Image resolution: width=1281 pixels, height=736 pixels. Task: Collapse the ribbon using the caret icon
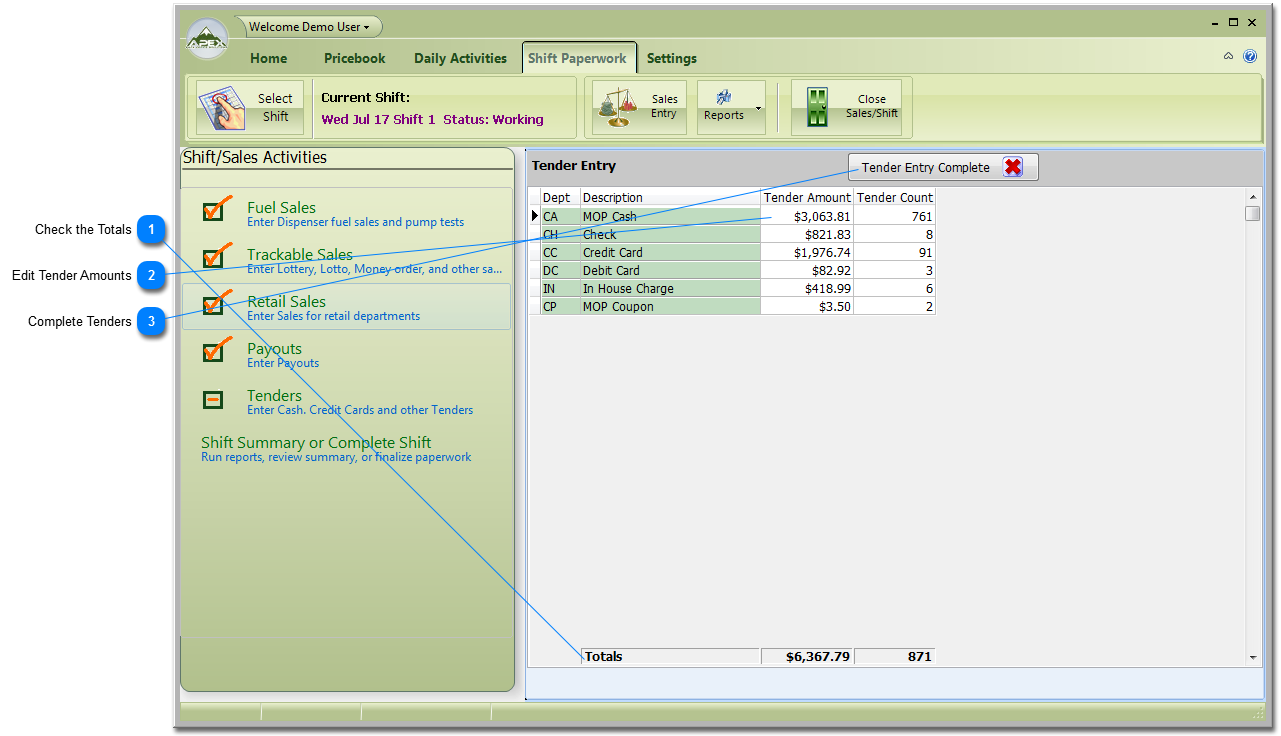coord(1229,57)
